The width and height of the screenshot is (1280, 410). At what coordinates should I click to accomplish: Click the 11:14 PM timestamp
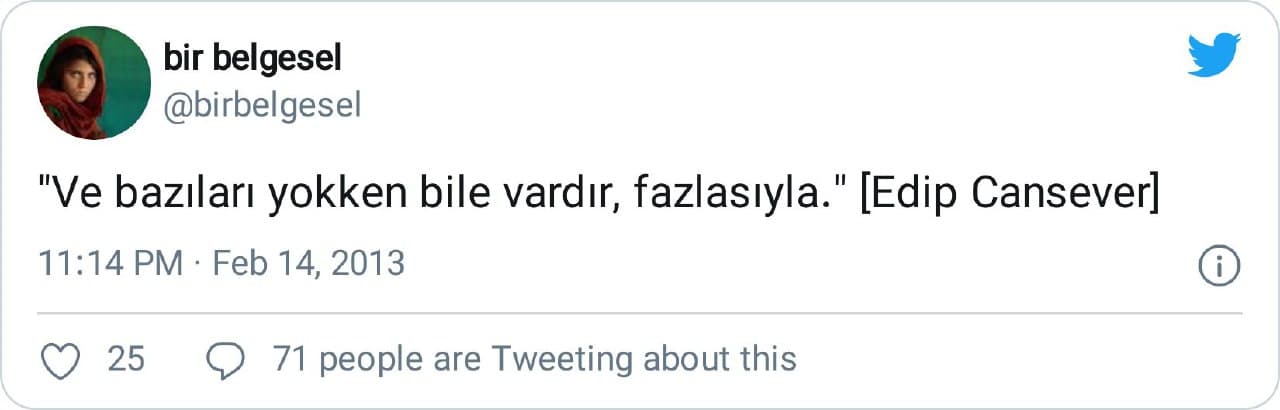[x=110, y=264]
